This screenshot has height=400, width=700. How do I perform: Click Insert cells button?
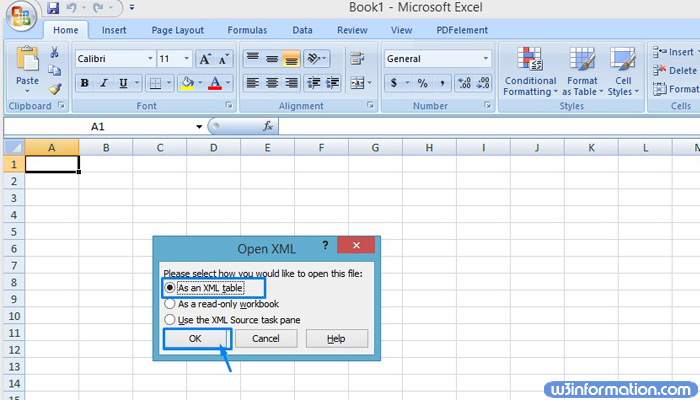pyautogui.click(x=674, y=52)
